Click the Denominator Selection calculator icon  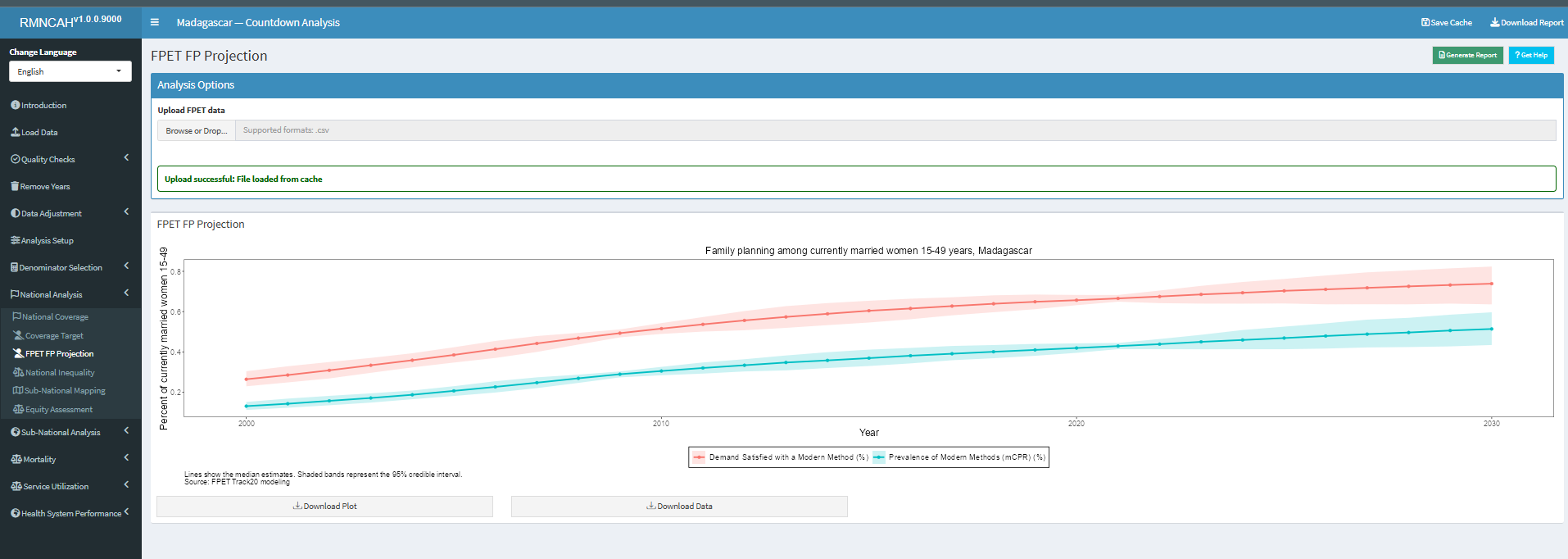click(x=14, y=267)
